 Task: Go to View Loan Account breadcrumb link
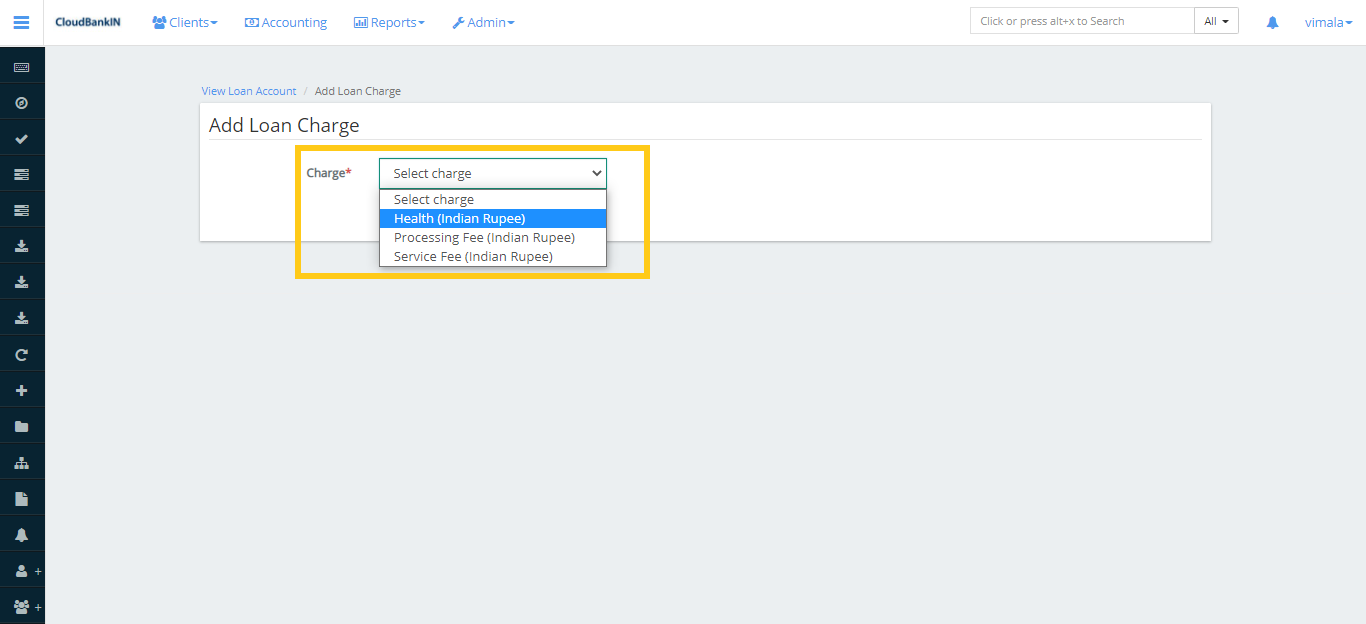[x=249, y=91]
